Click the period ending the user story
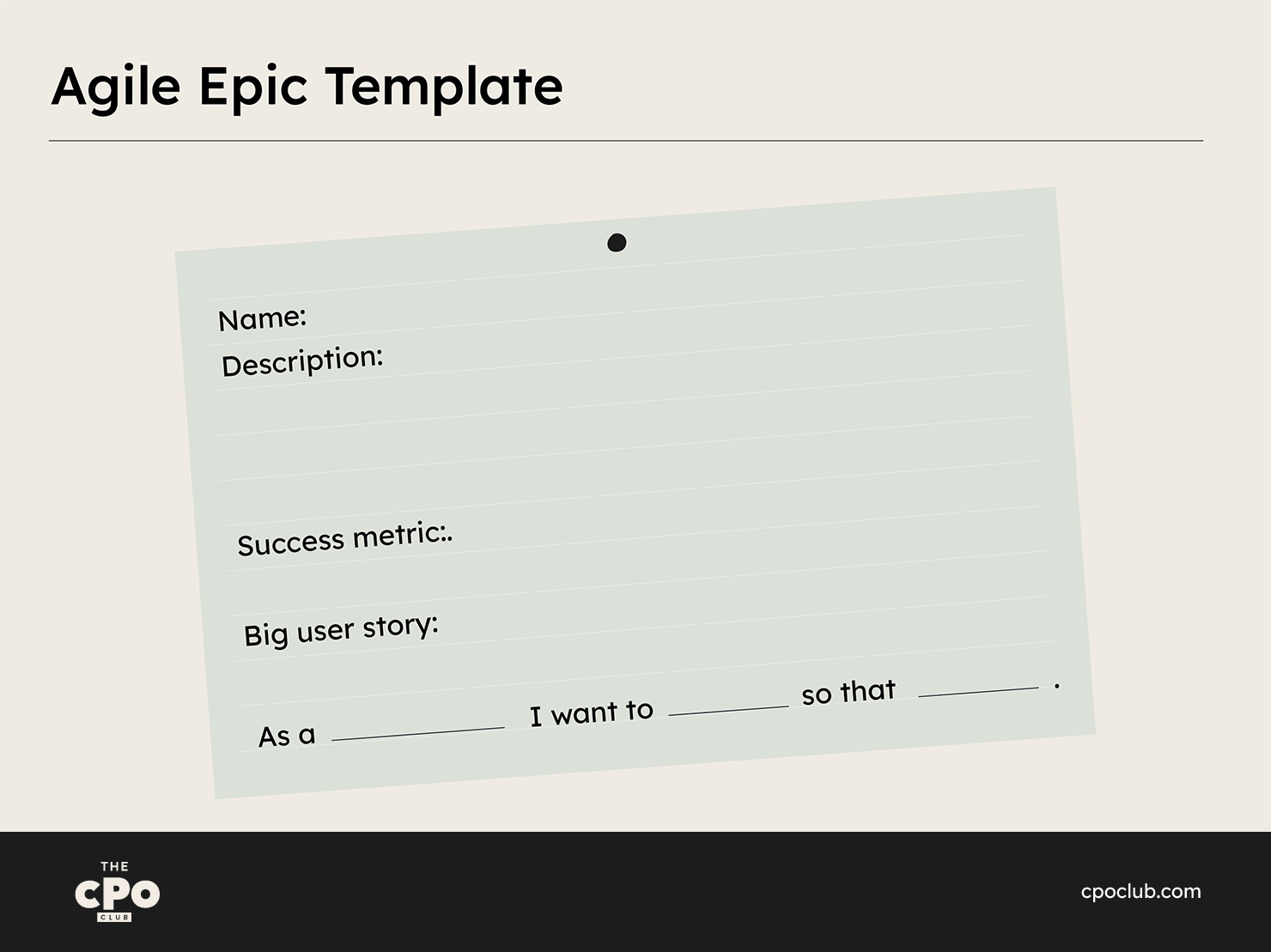This screenshot has height=952, width=1271. [x=1056, y=686]
